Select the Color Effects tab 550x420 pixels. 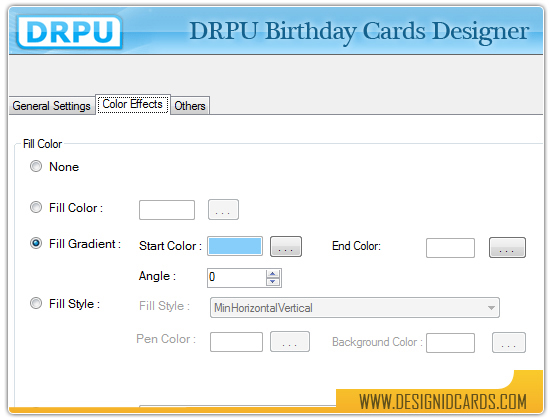(133, 104)
